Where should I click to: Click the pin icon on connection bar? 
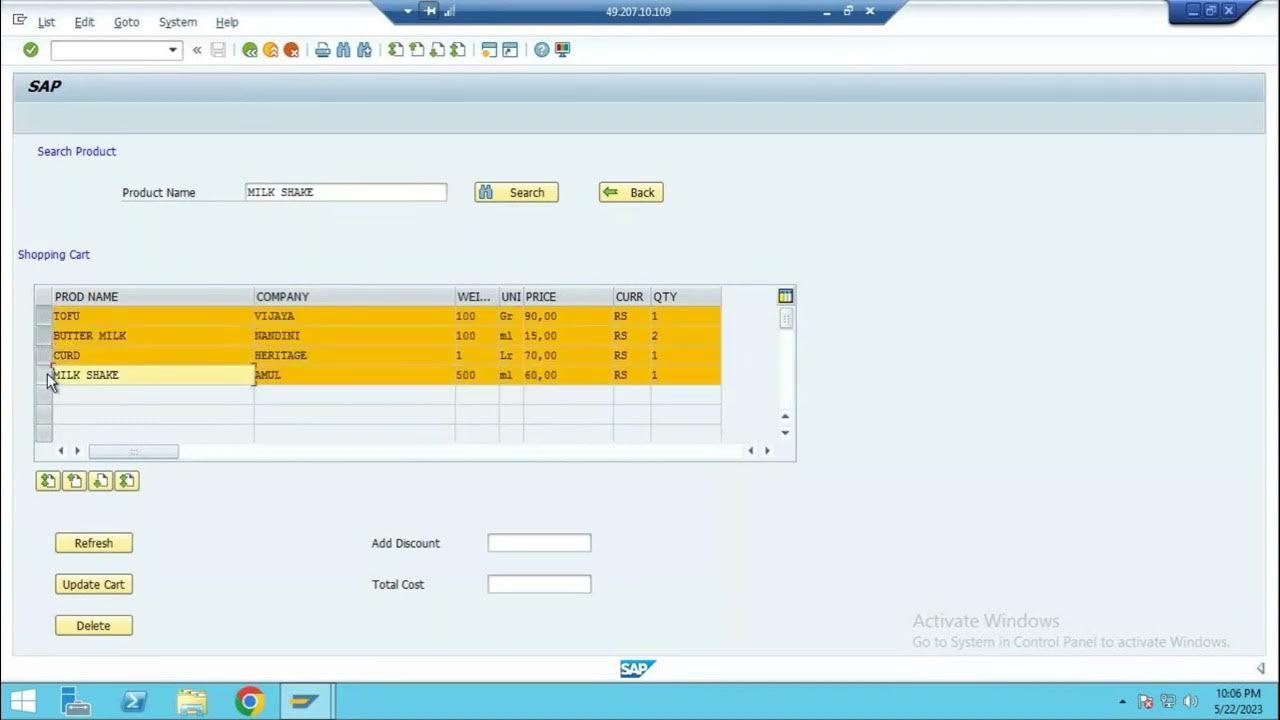pos(431,11)
